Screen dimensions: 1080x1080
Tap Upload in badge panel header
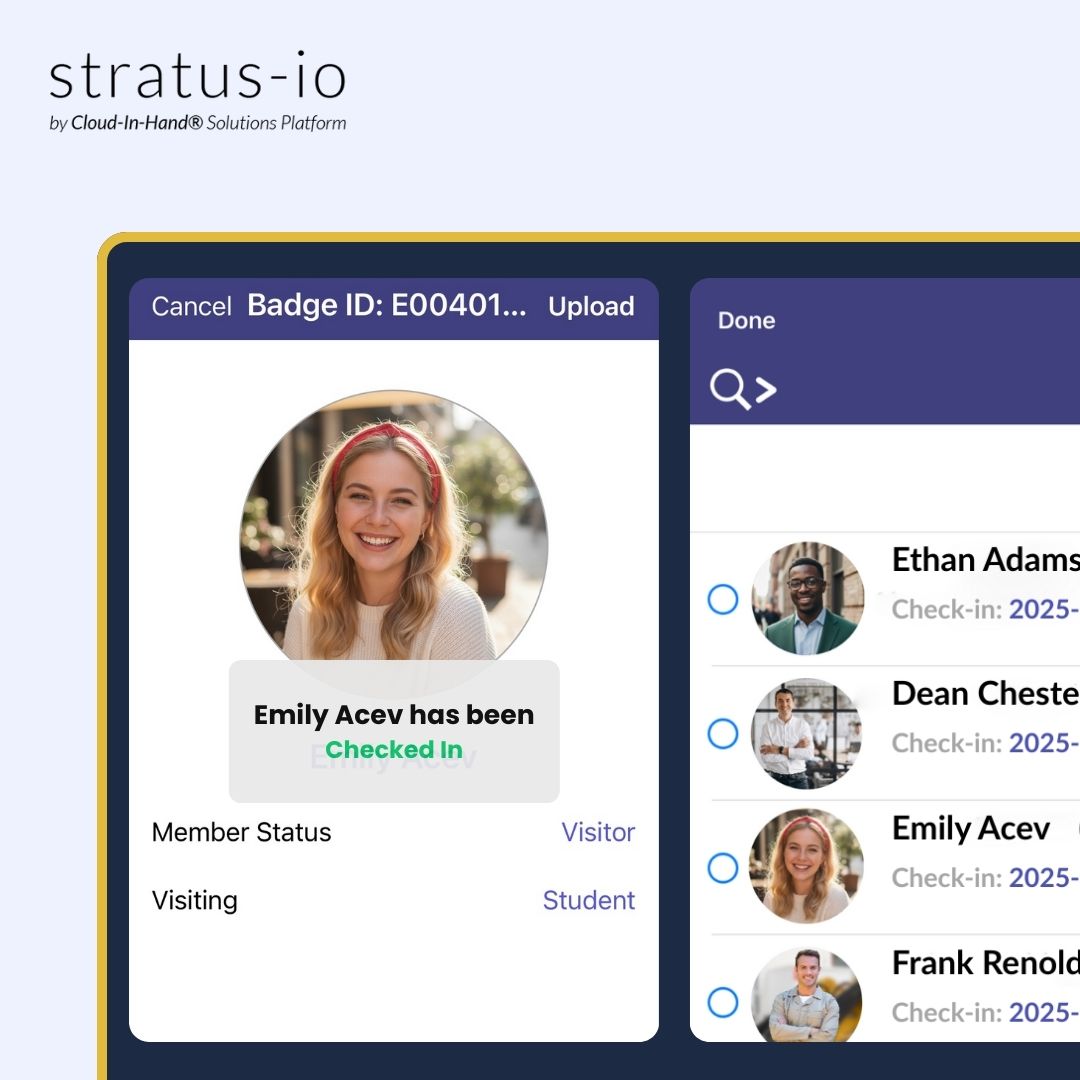click(591, 307)
